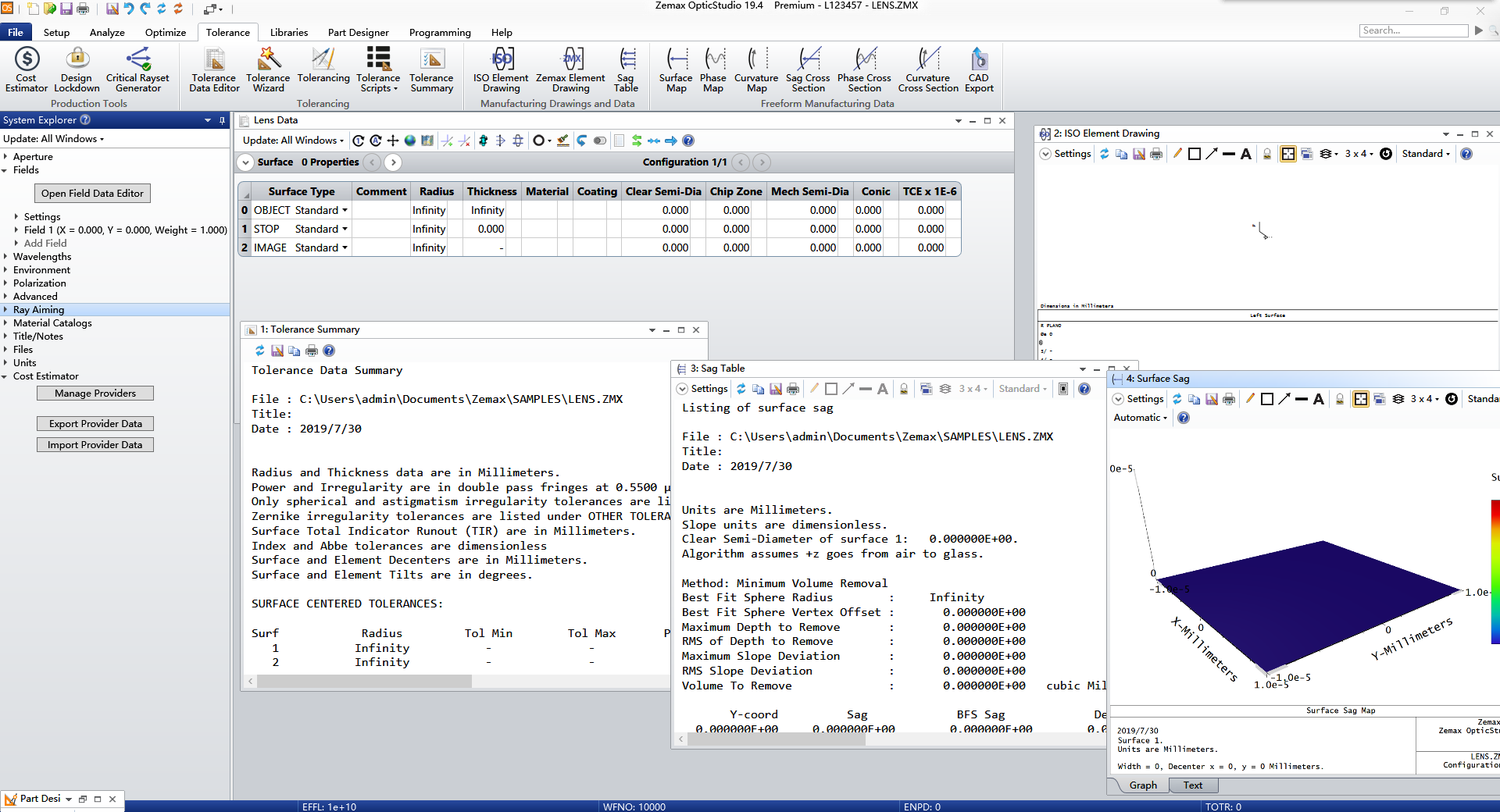The image size is (1500, 812).
Task: Open the Curvature Map tool
Action: (756, 69)
